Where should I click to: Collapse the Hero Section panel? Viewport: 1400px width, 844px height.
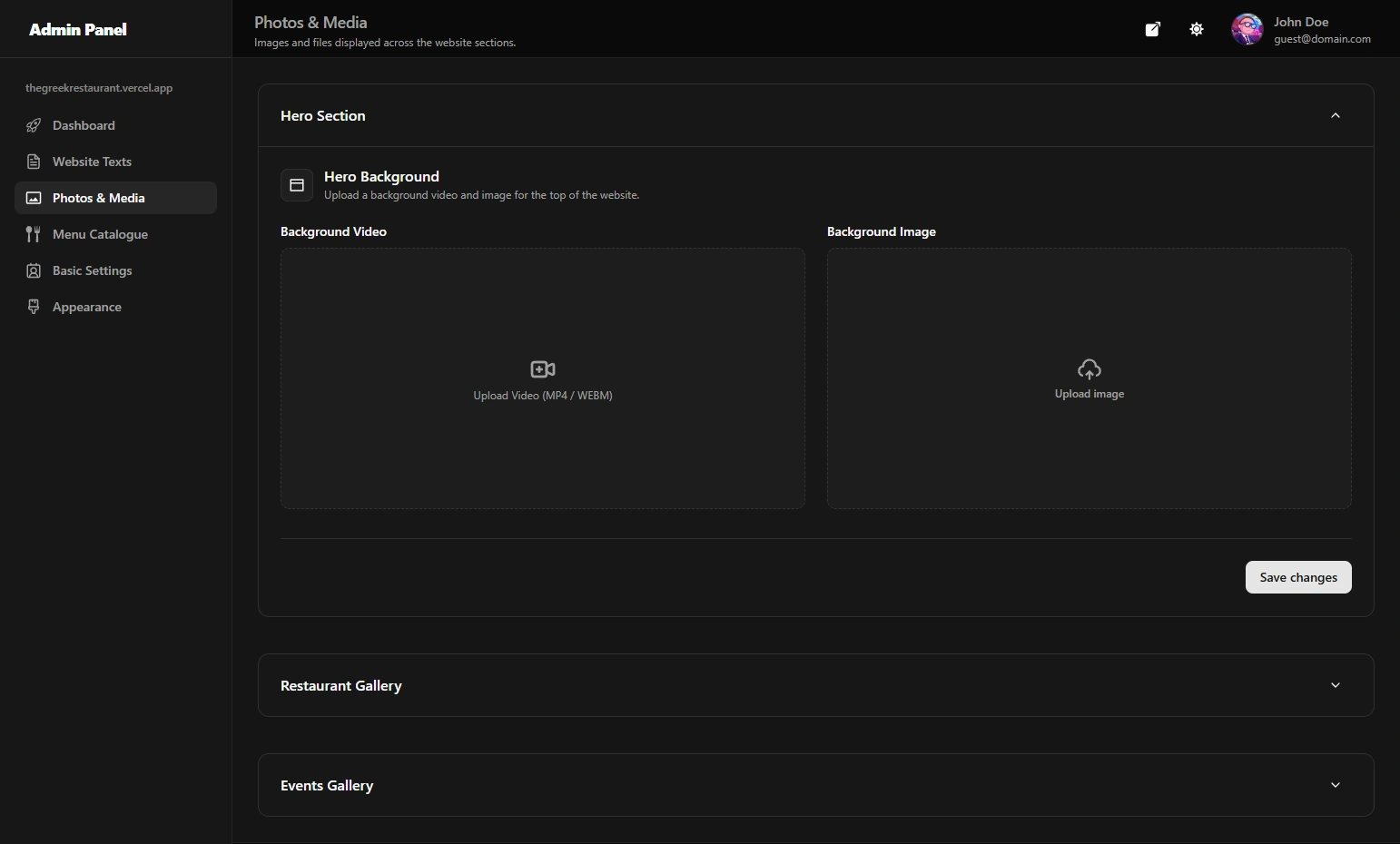pos(1335,115)
